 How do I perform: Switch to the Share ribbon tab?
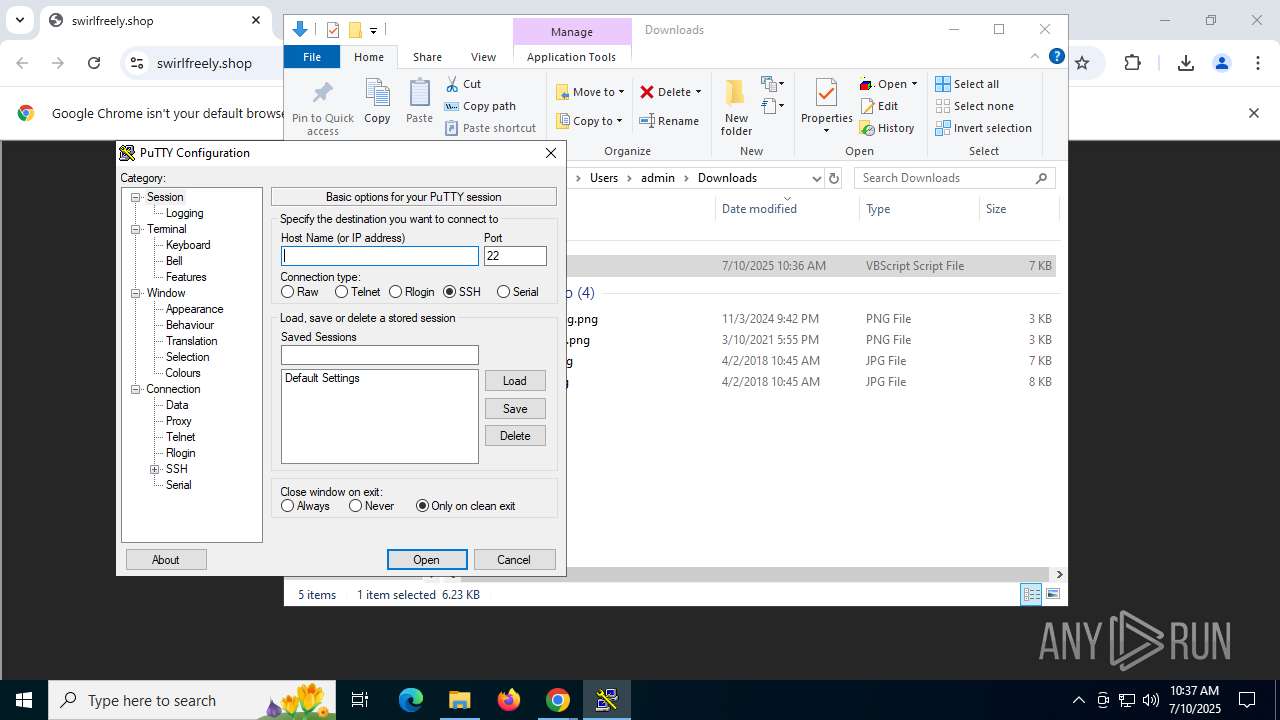[427, 57]
